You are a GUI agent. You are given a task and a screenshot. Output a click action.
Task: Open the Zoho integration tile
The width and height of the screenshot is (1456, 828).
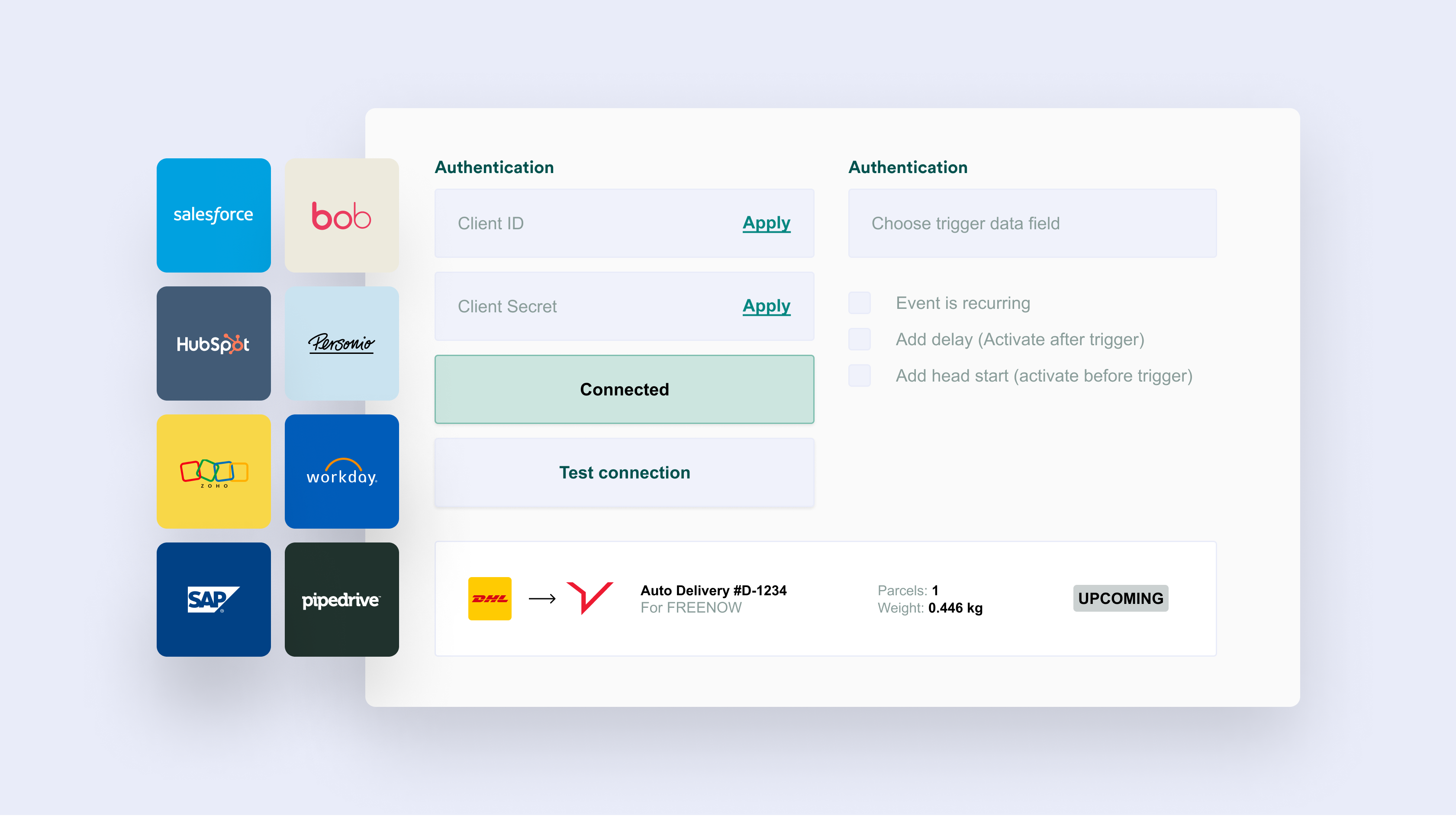(x=213, y=471)
